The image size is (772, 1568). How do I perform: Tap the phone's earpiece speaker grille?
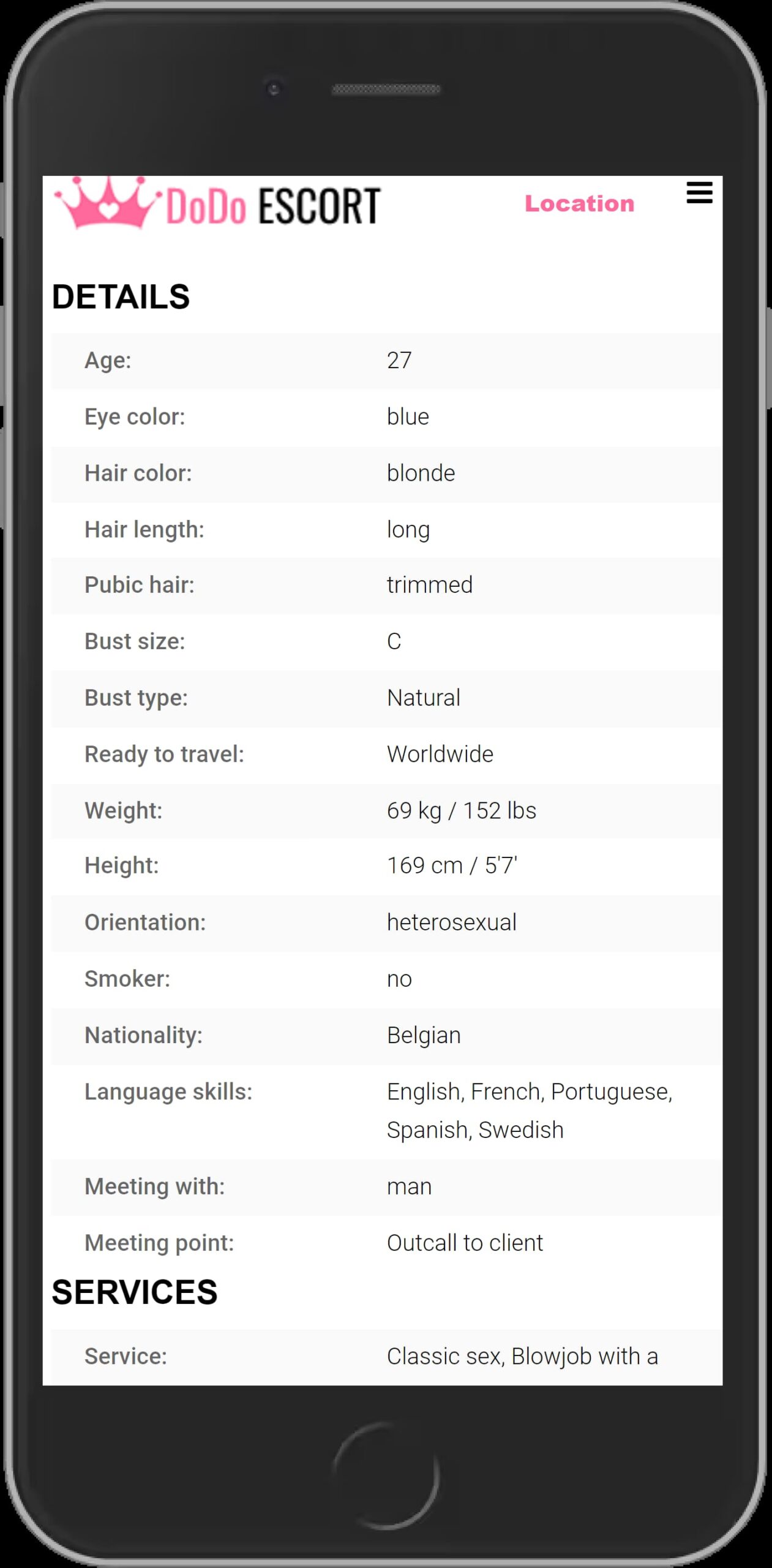click(386, 89)
